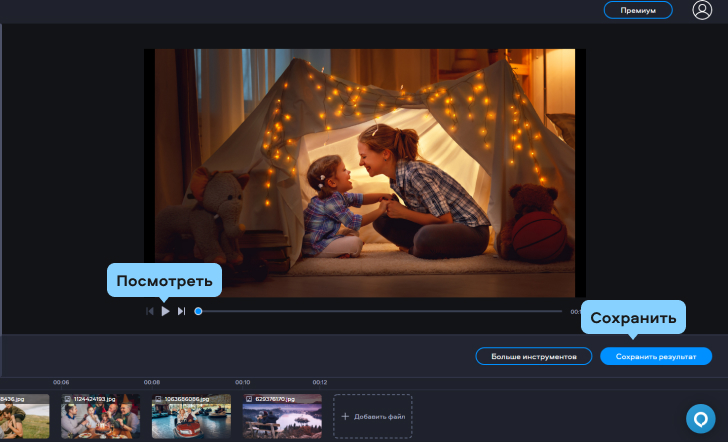
Task: Click the 00:06 timeline marker
Action: click(61, 382)
